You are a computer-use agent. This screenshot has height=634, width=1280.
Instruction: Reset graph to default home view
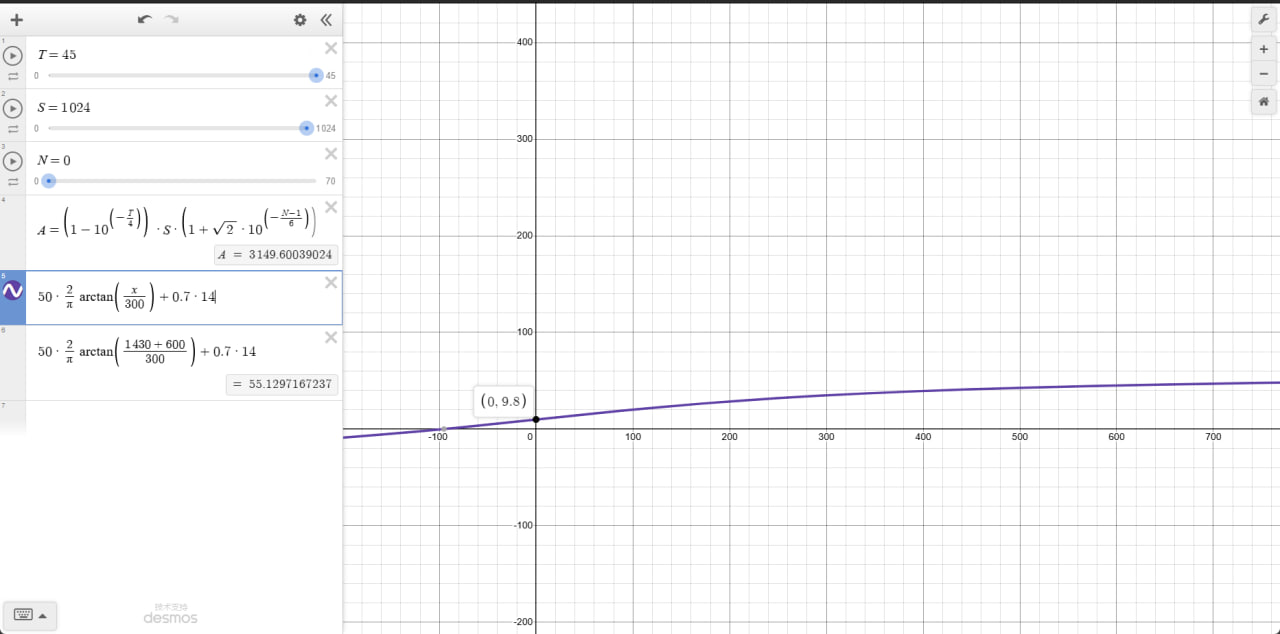point(1263,101)
